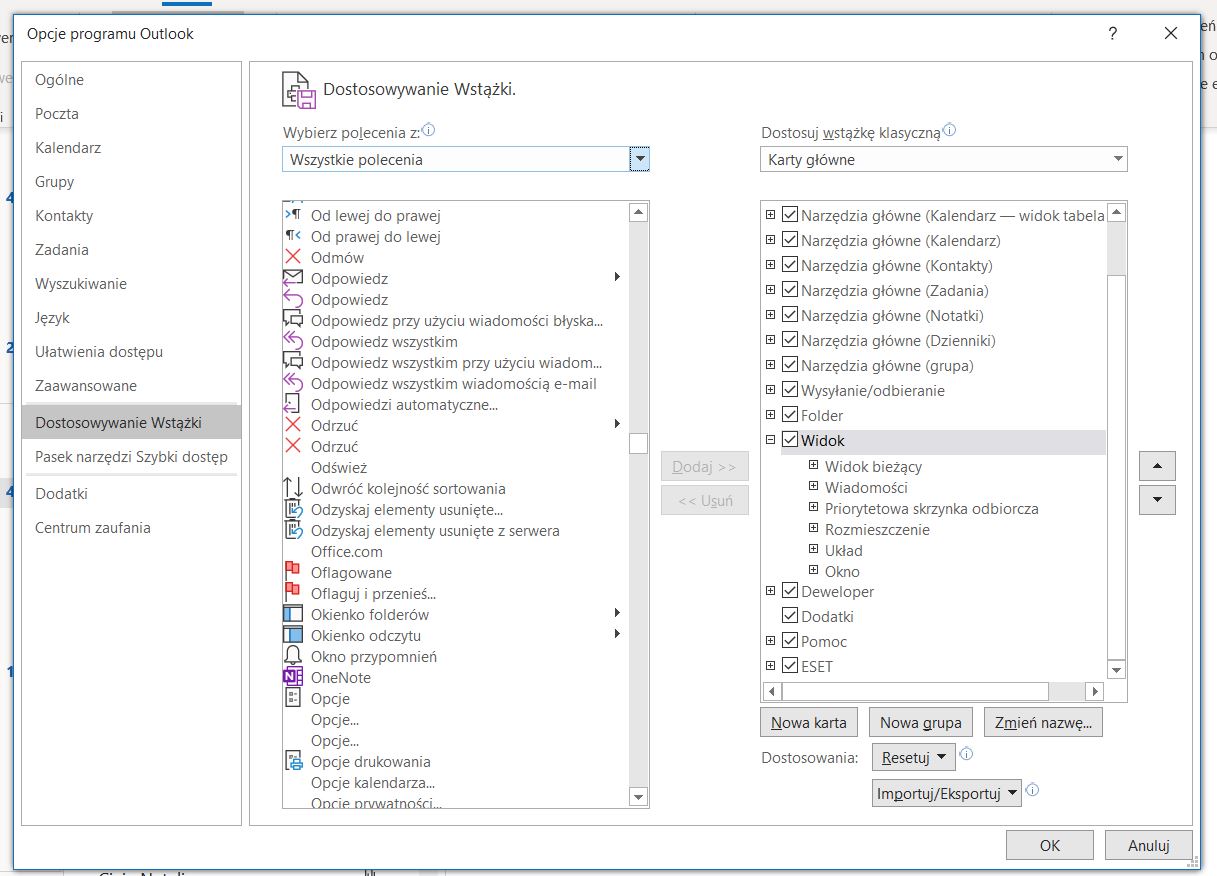Click the left-to-right text direction icon
The height and width of the screenshot is (876, 1217).
[293, 215]
